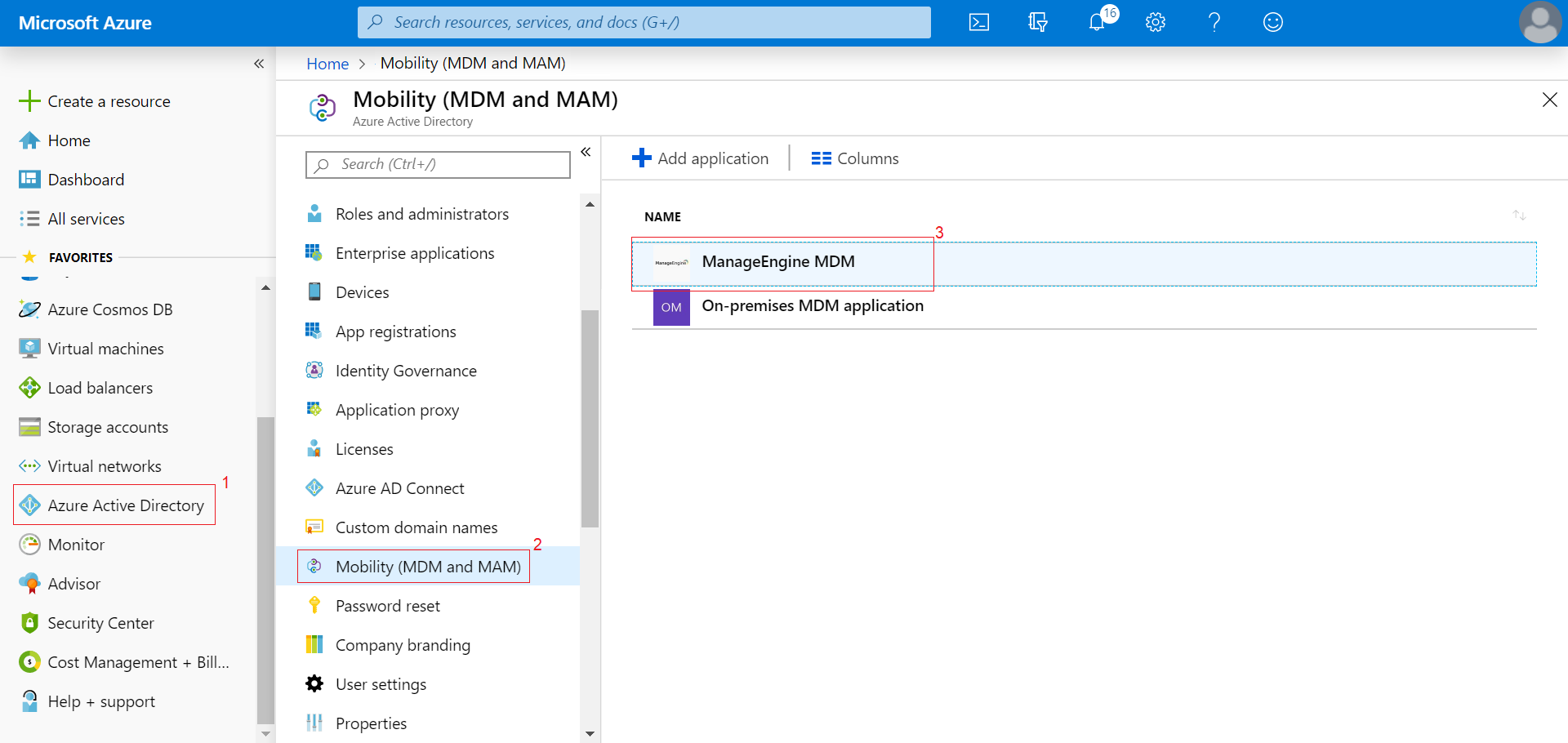Image resolution: width=1568 pixels, height=743 pixels.
Task: Open Enterprise applications menu item
Action: [414, 253]
